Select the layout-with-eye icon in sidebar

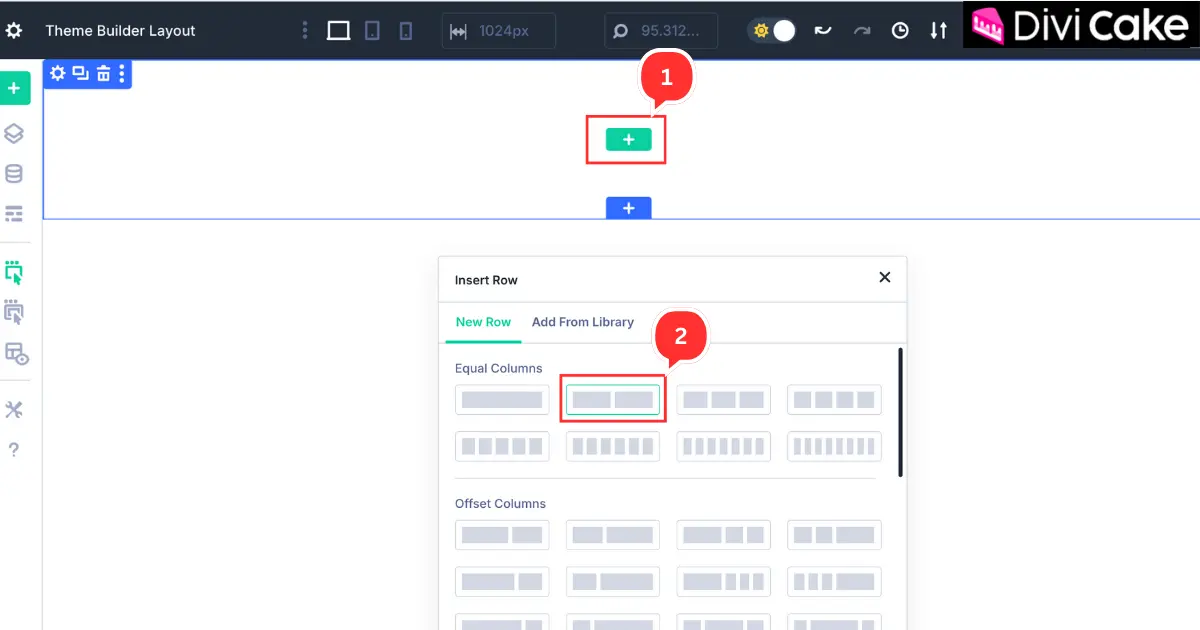coord(16,353)
